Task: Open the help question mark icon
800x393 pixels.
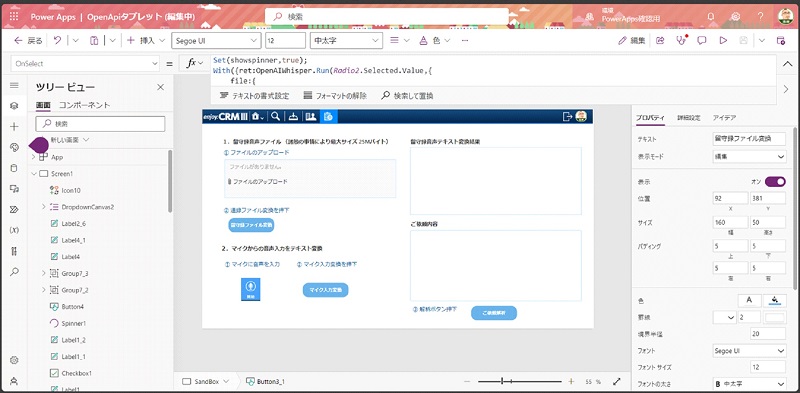Action: (760, 16)
